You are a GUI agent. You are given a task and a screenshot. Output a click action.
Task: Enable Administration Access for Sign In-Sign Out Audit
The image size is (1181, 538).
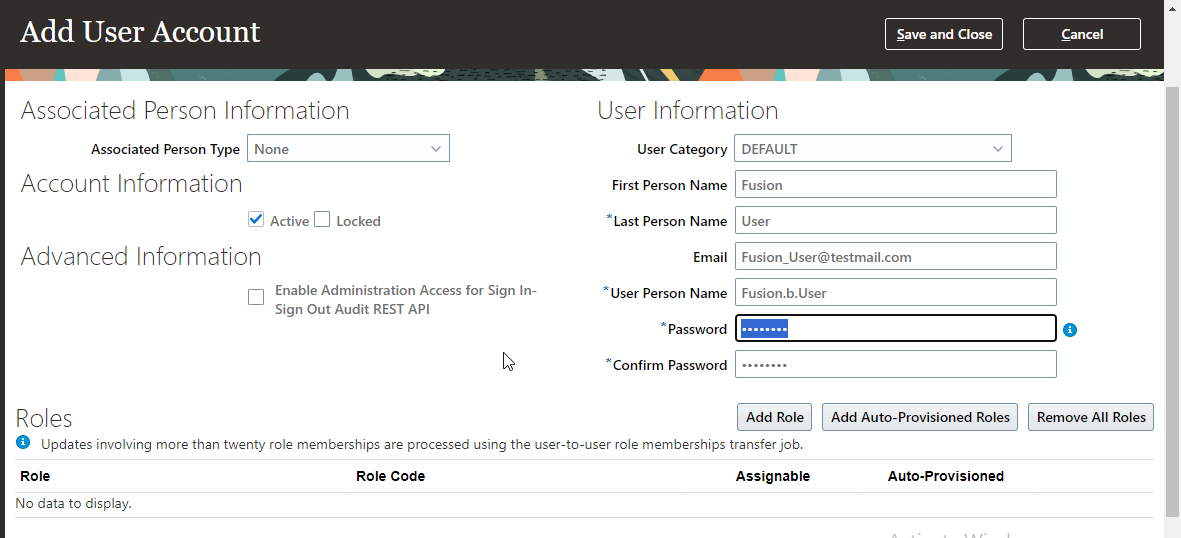(256, 297)
